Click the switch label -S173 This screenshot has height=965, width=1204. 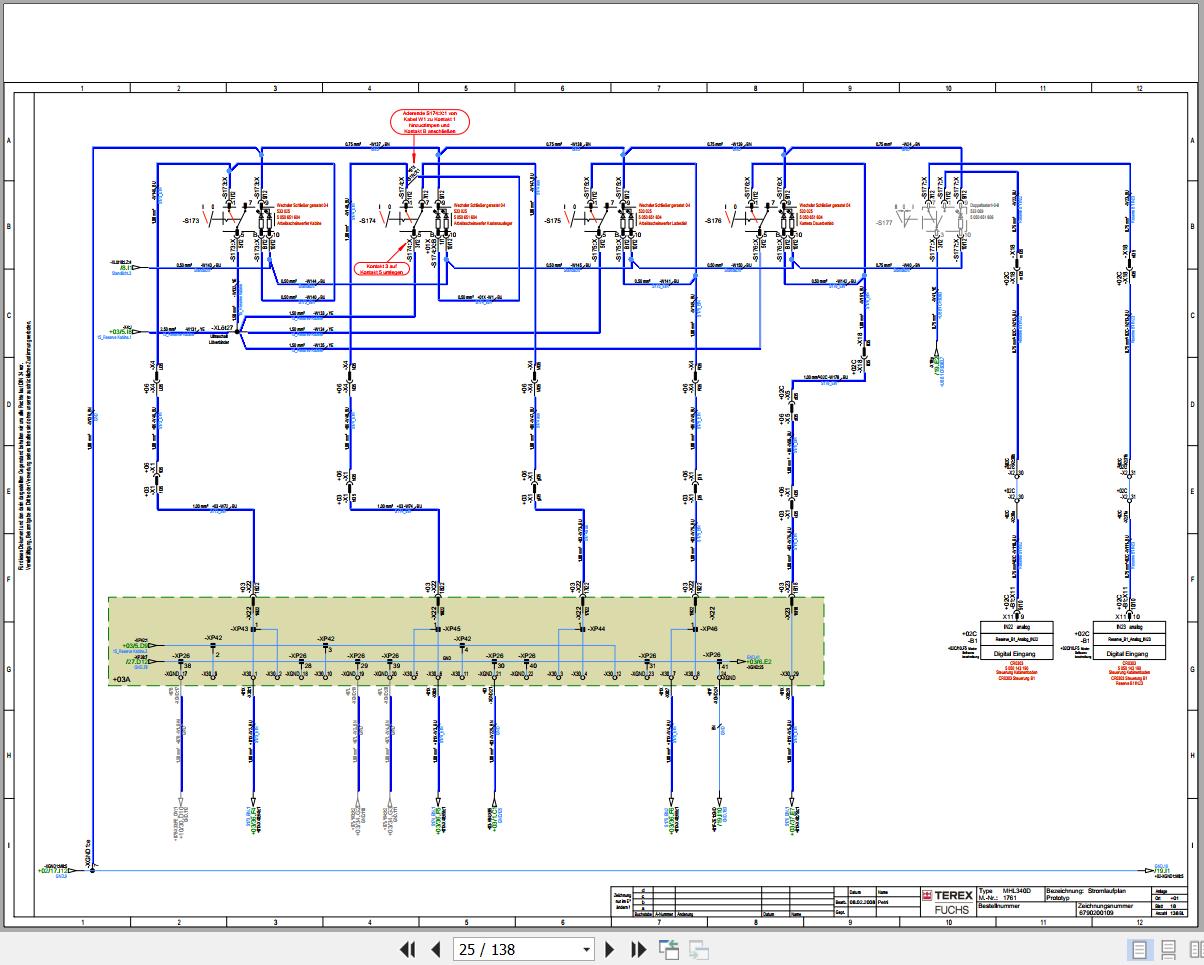coord(191,220)
